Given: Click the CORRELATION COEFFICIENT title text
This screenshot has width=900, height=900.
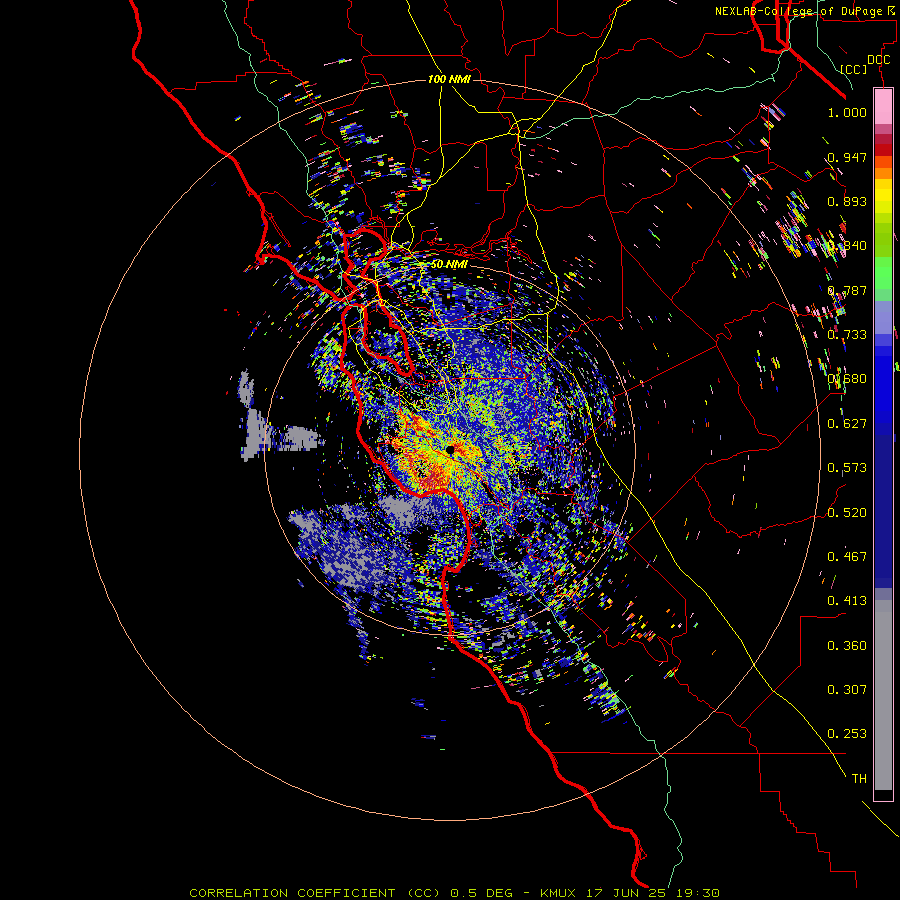Looking at the screenshot, I should pyautogui.click(x=292, y=893).
